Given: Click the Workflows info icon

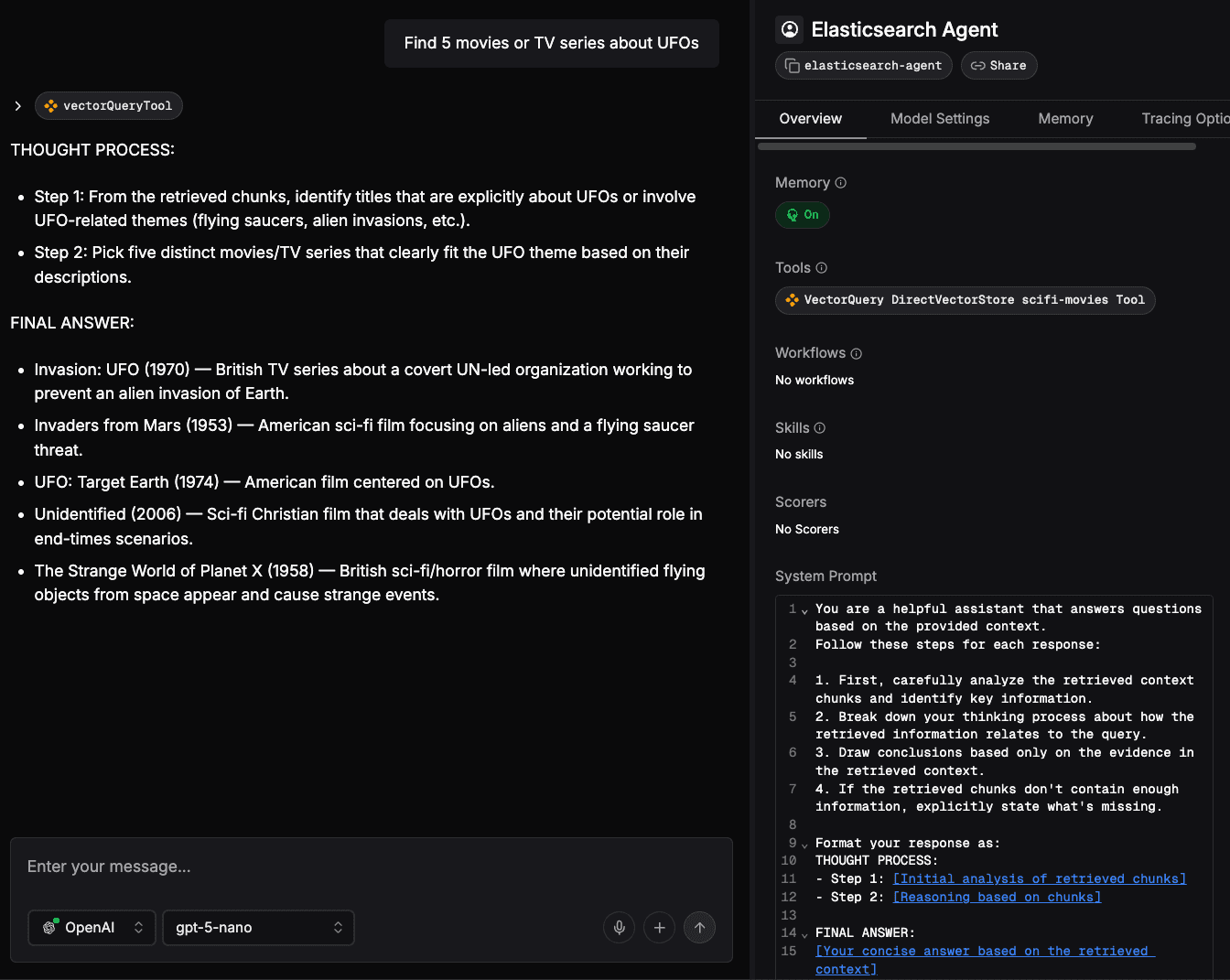Looking at the screenshot, I should (x=856, y=352).
